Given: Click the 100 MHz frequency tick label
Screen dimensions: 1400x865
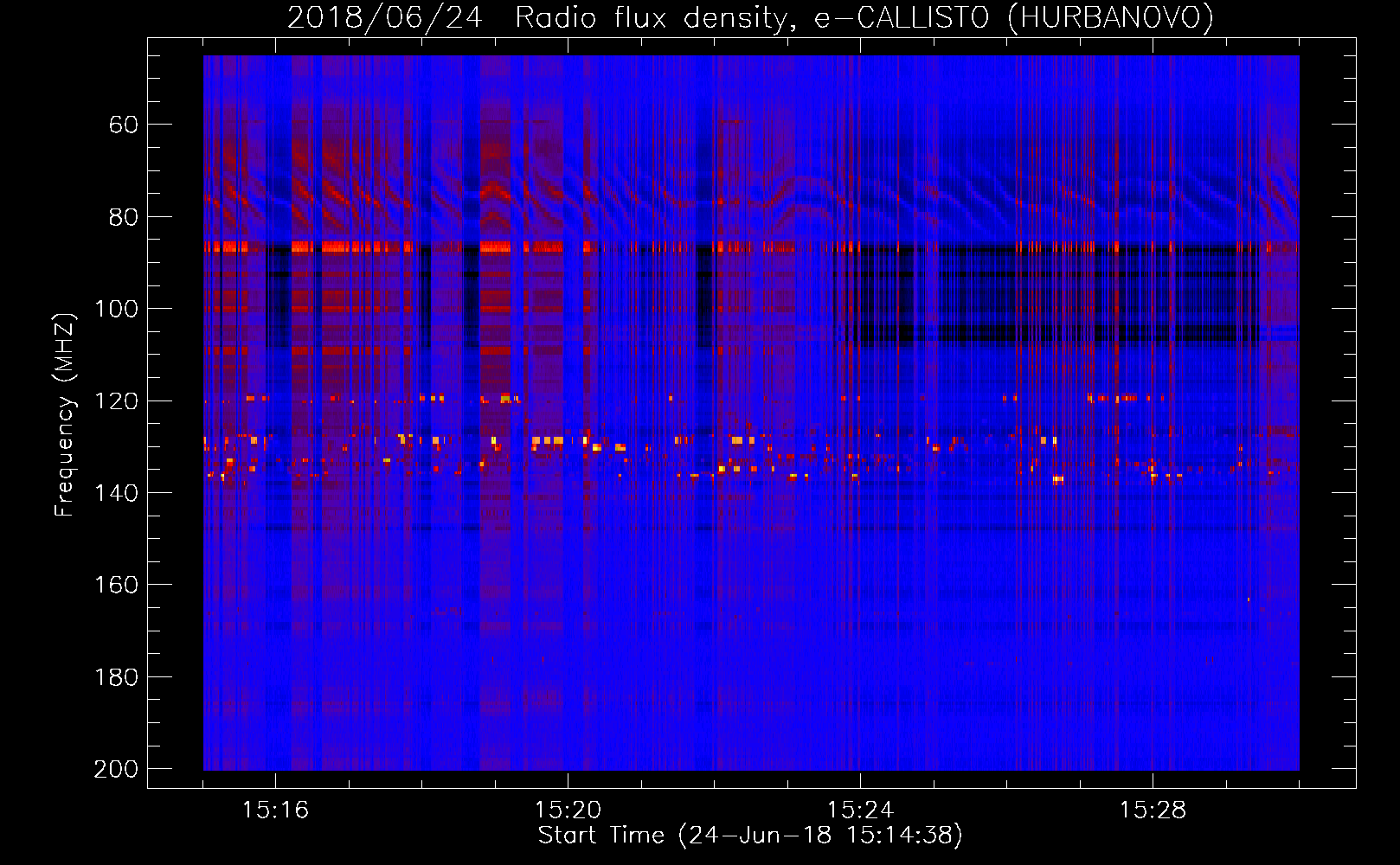Looking at the screenshot, I should click(x=116, y=309).
